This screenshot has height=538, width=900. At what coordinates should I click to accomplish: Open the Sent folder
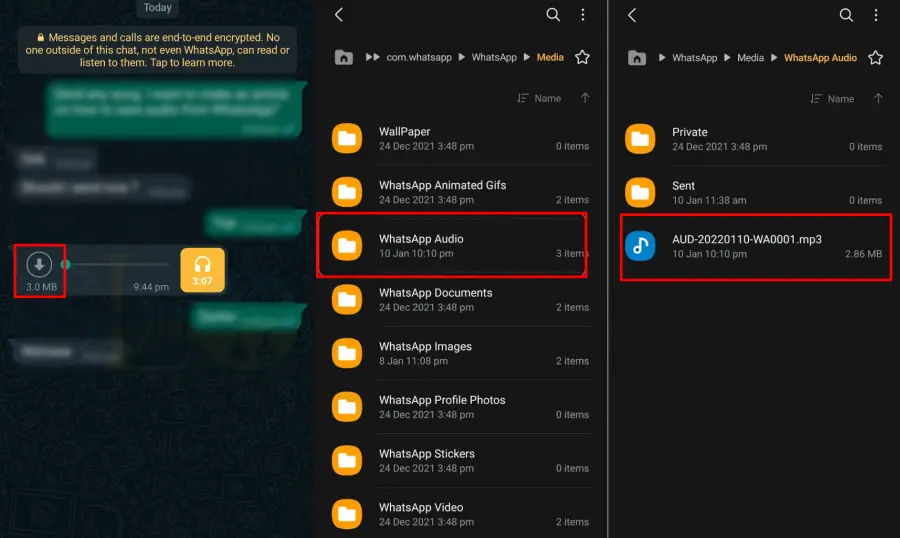754,192
